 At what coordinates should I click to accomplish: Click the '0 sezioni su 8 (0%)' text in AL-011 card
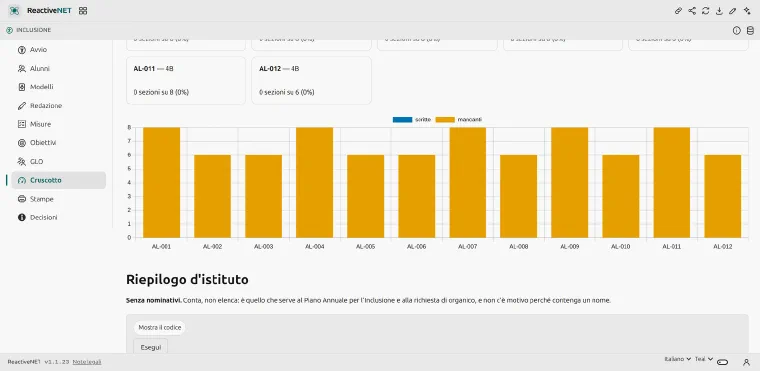pos(161,92)
